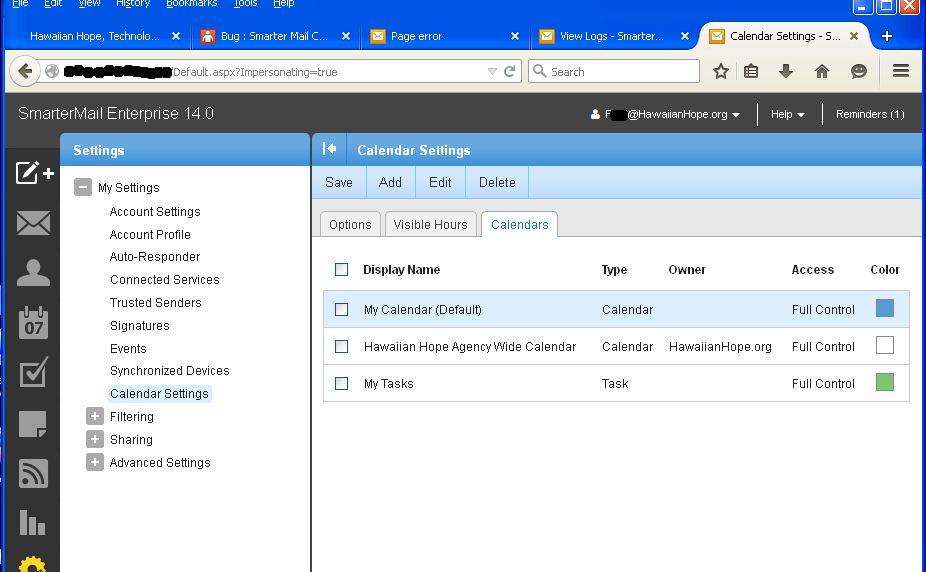This screenshot has width=926, height=572.
Task: Close the Hawaiian Hope tab
Action: click(x=176, y=36)
